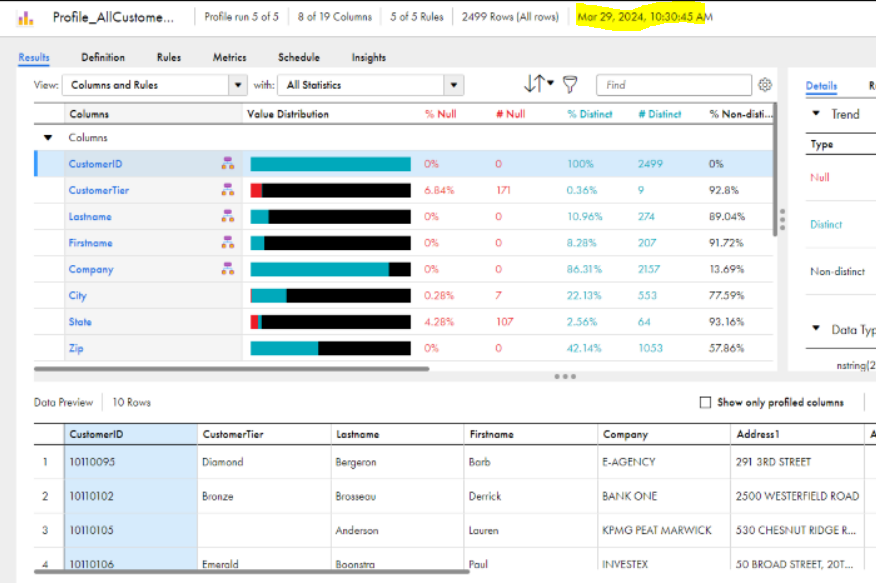Click inside the Find search field
This screenshot has width=876, height=583.
674,85
